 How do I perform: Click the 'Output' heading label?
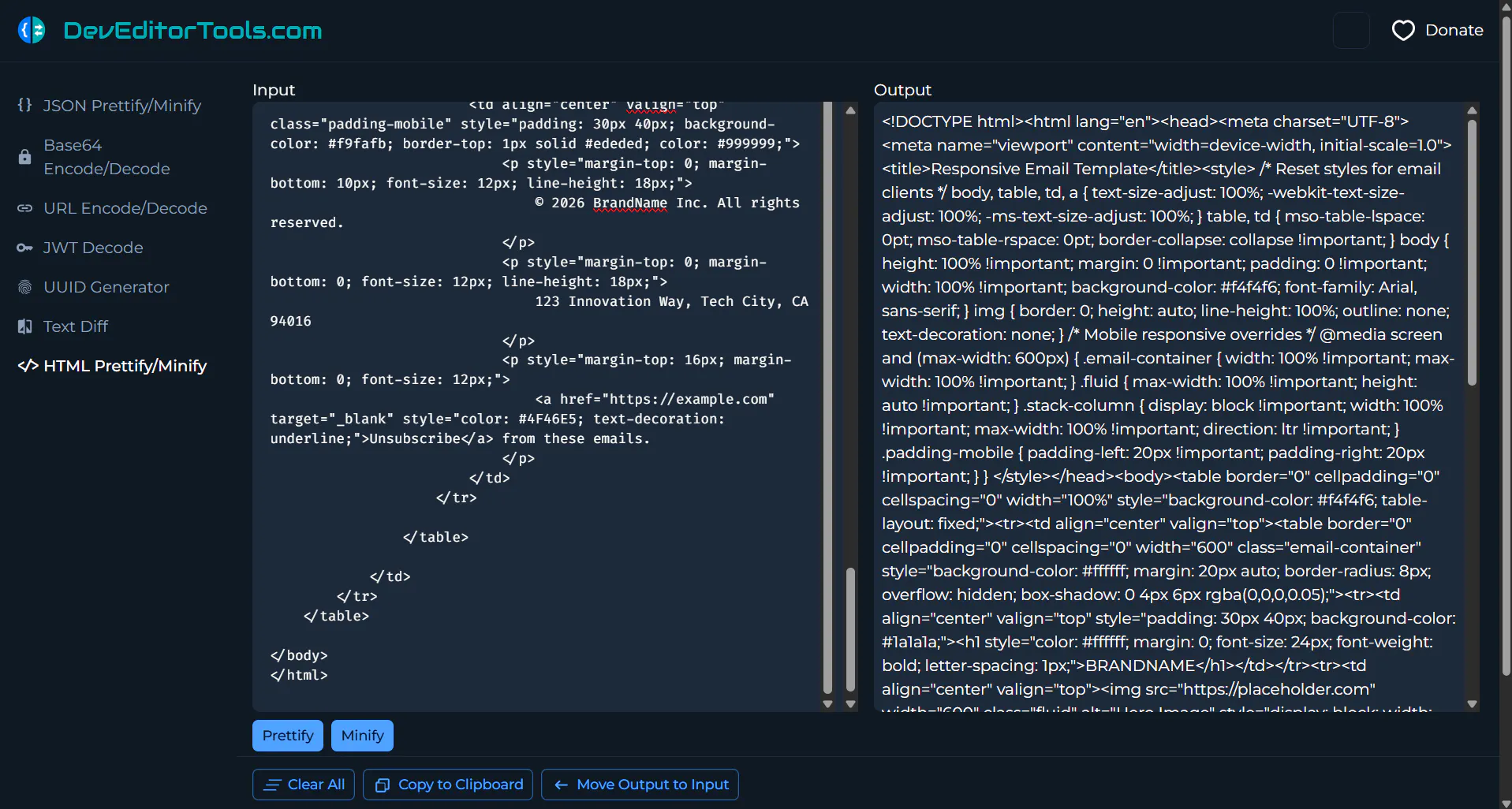[x=902, y=90]
